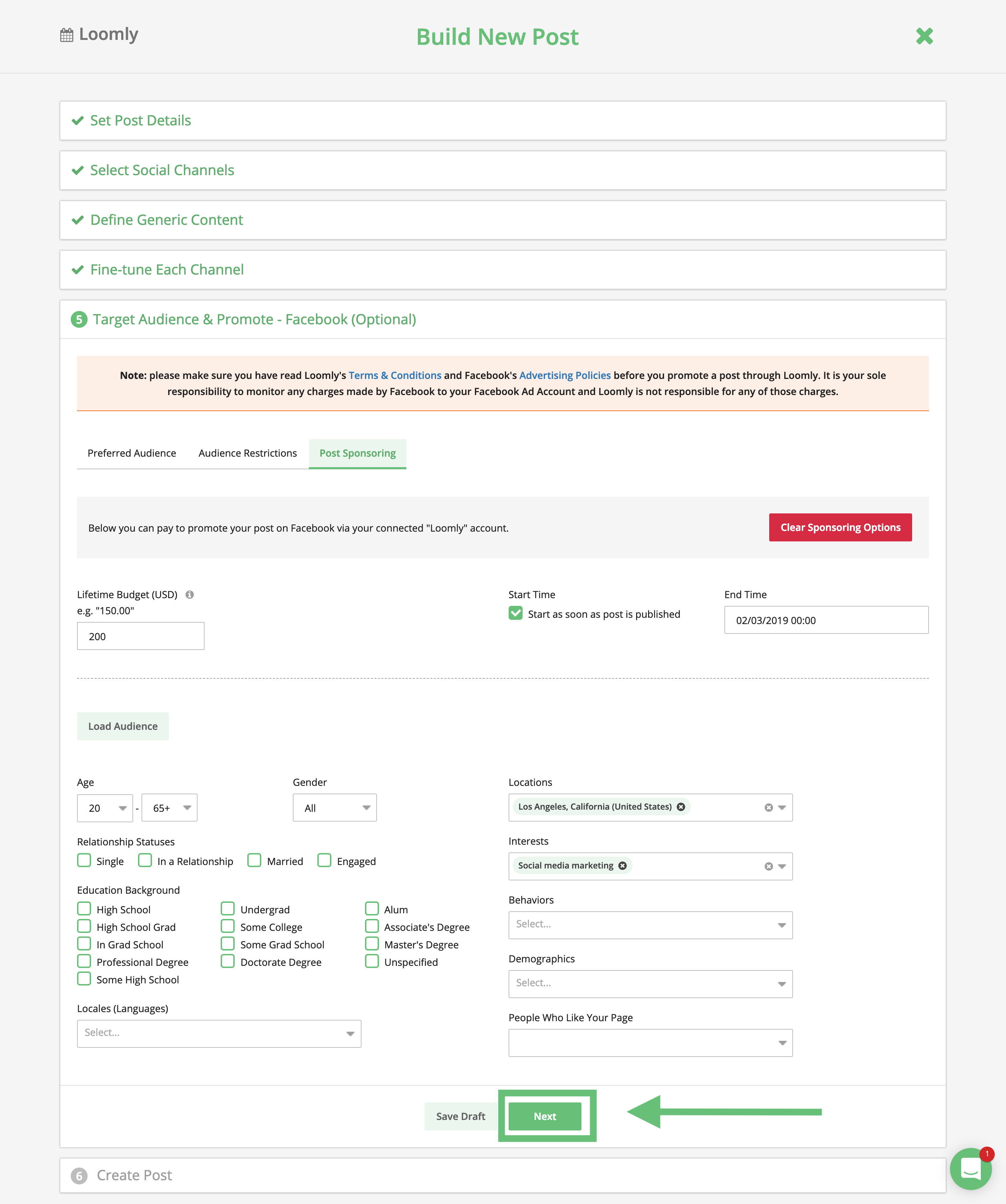This screenshot has height=1204, width=1006.
Task: Close the Build New Post dialog
Action: point(924,36)
